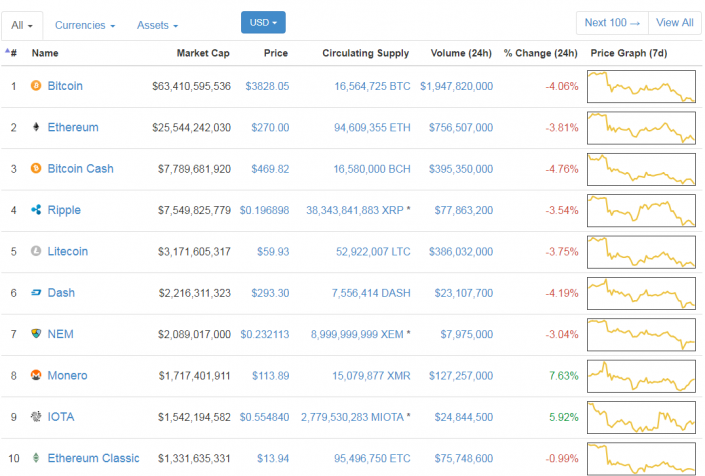This screenshot has height=476, width=705.
Task: Click the NEM logo icon
Action: pos(37,334)
